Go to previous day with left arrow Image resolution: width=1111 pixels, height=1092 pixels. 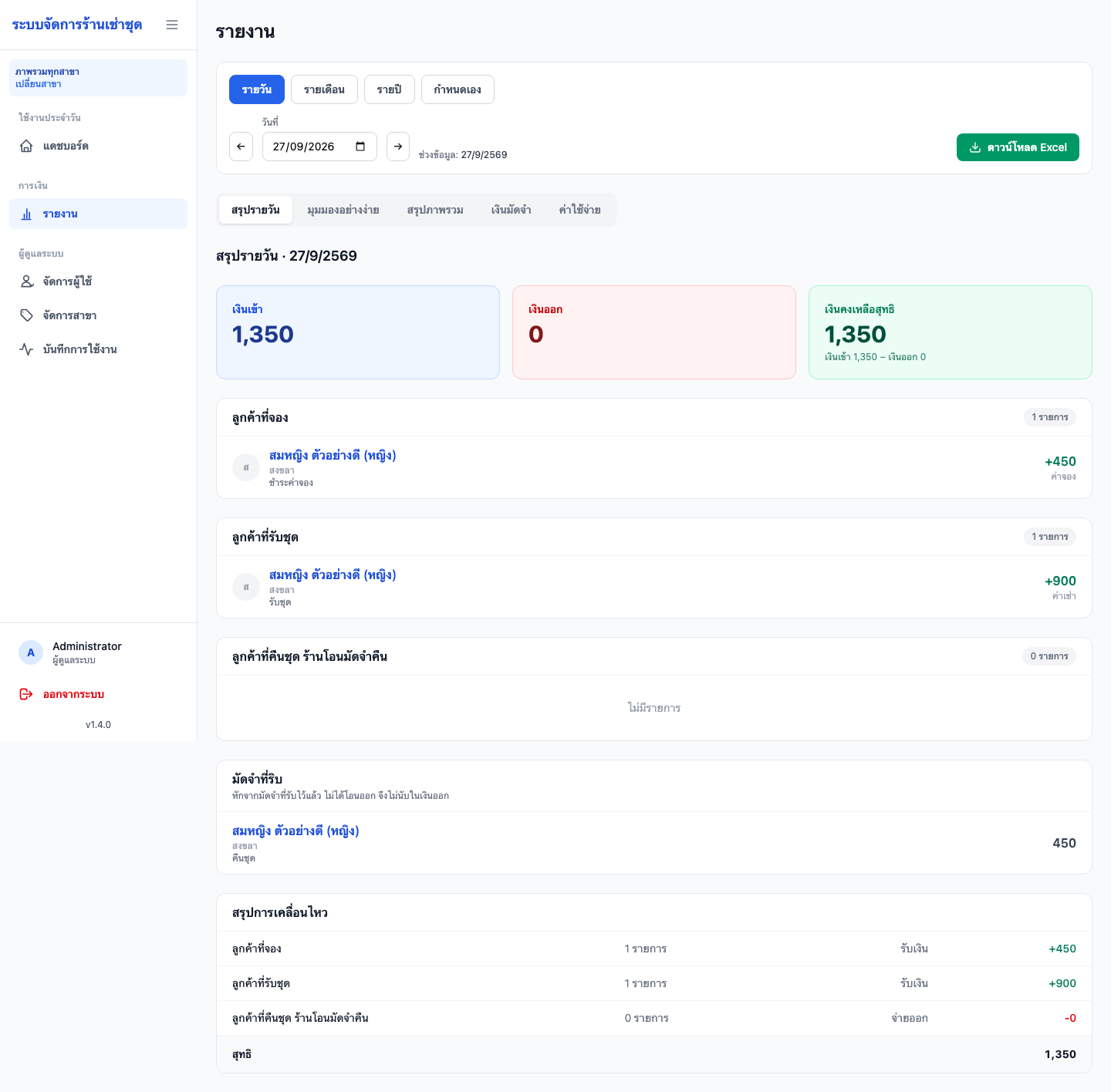point(241,147)
